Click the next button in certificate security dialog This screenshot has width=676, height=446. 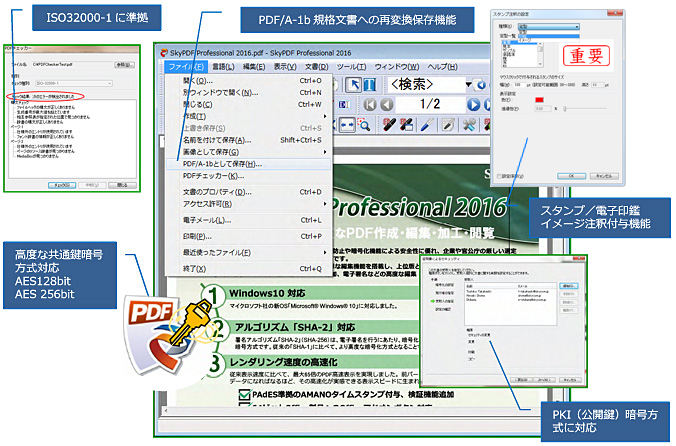point(544,380)
